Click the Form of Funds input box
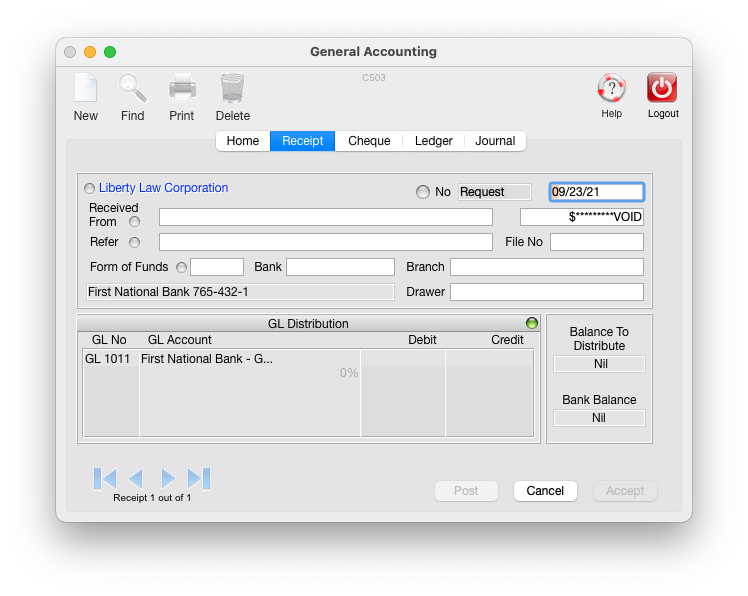Image resolution: width=748 pixels, height=596 pixels. point(217,267)
